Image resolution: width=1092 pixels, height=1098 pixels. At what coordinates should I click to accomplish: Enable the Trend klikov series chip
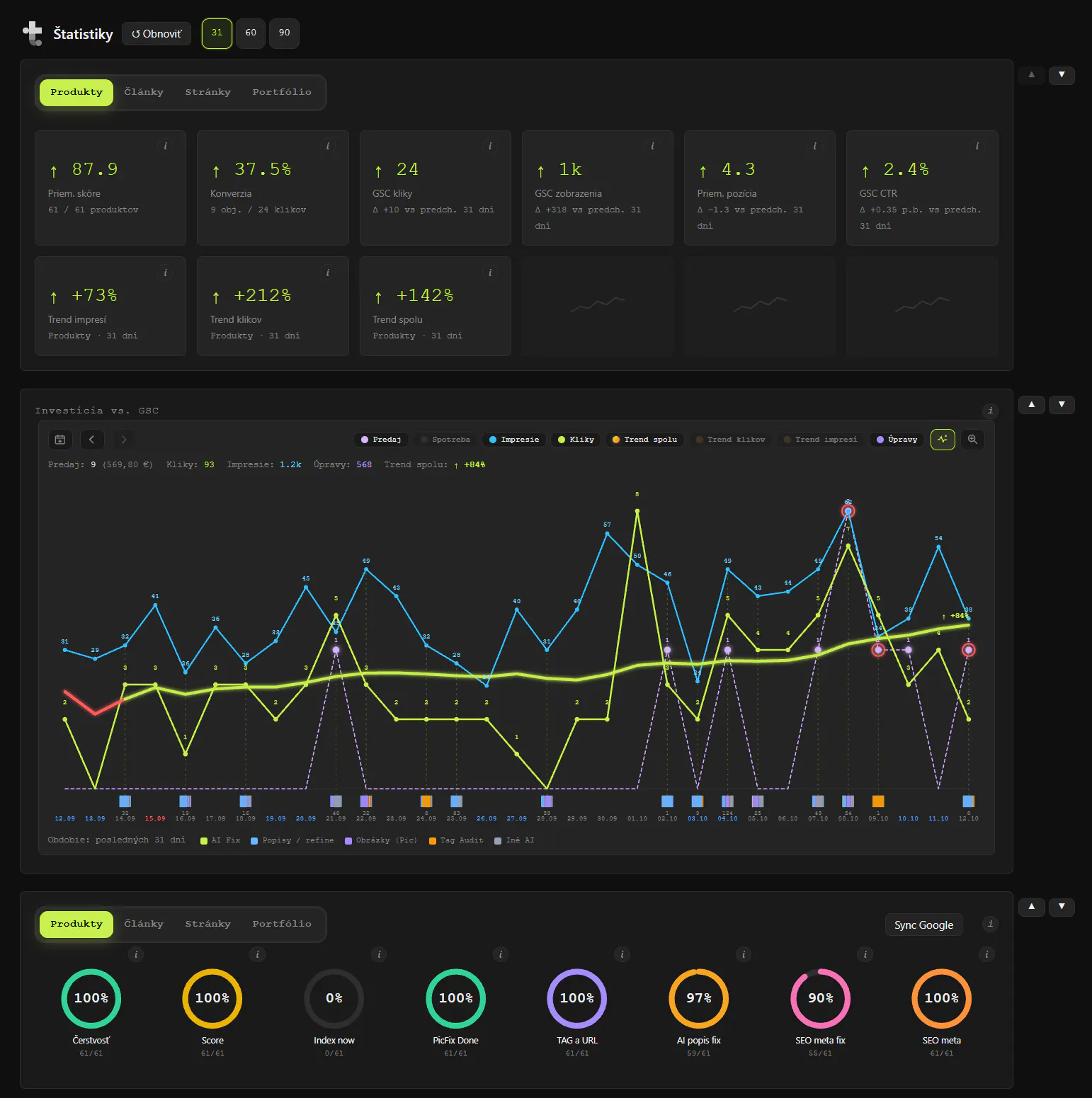[730, 440]
